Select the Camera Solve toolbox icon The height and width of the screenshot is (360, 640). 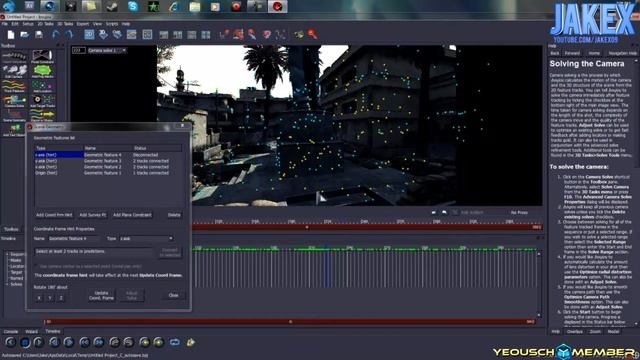click(14, 100)
